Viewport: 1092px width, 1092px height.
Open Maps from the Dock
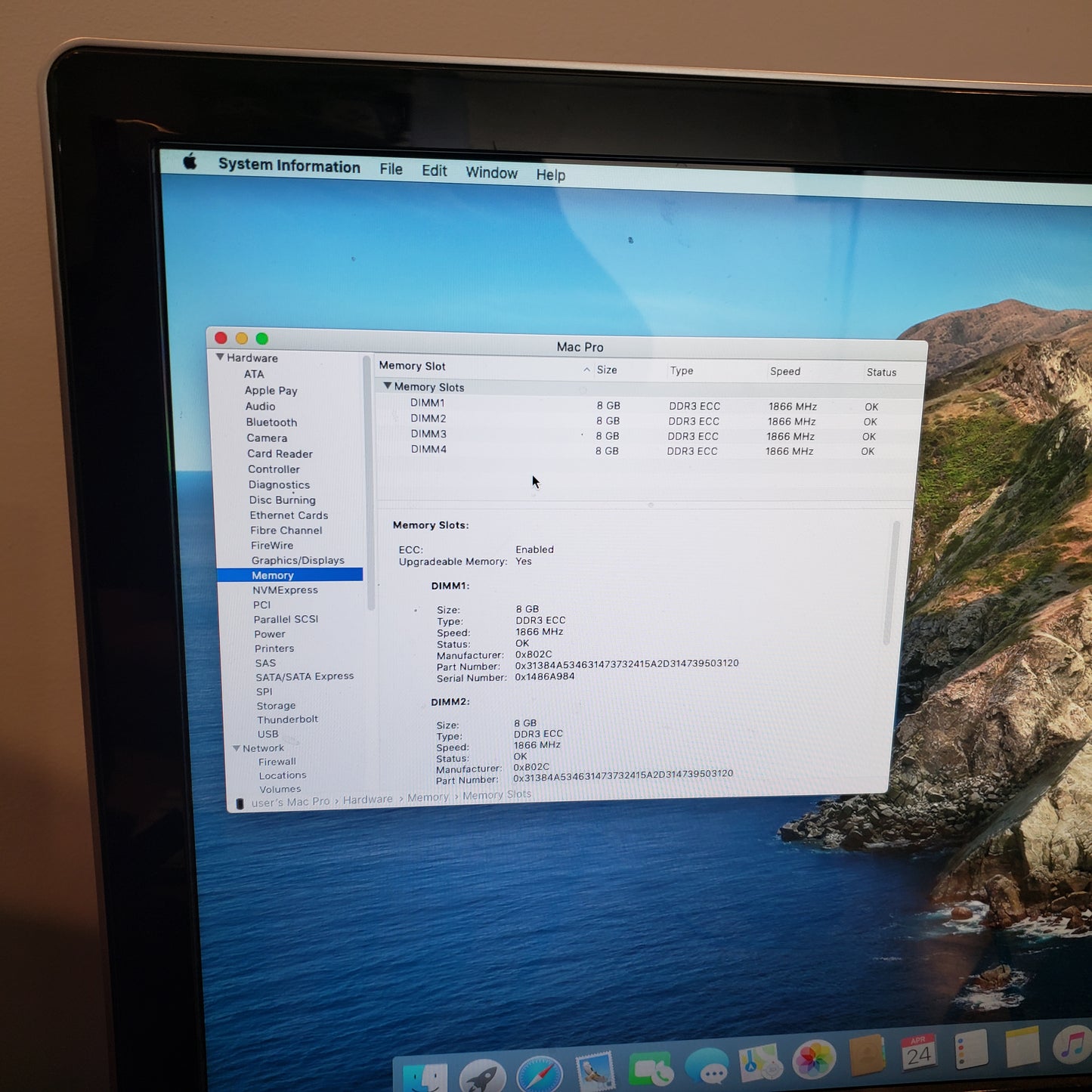point(760,1063)
